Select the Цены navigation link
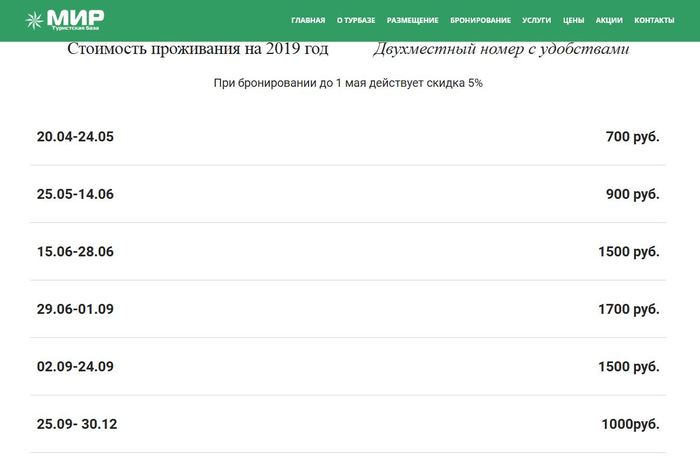The width and height of the screenshot is (700, 474). (x=573, y=21)
